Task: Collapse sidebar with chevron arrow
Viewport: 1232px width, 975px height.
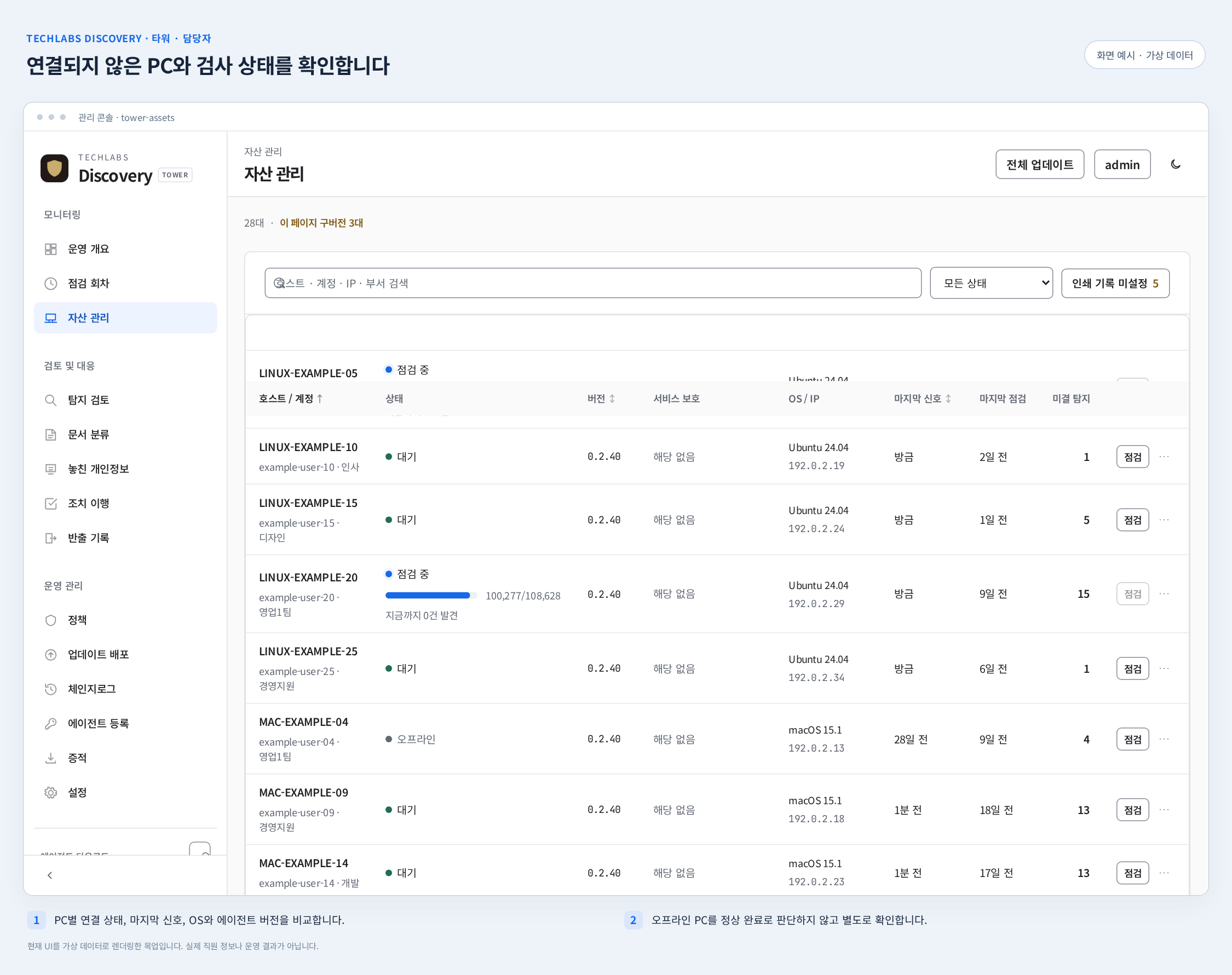Action: point(50,875)
